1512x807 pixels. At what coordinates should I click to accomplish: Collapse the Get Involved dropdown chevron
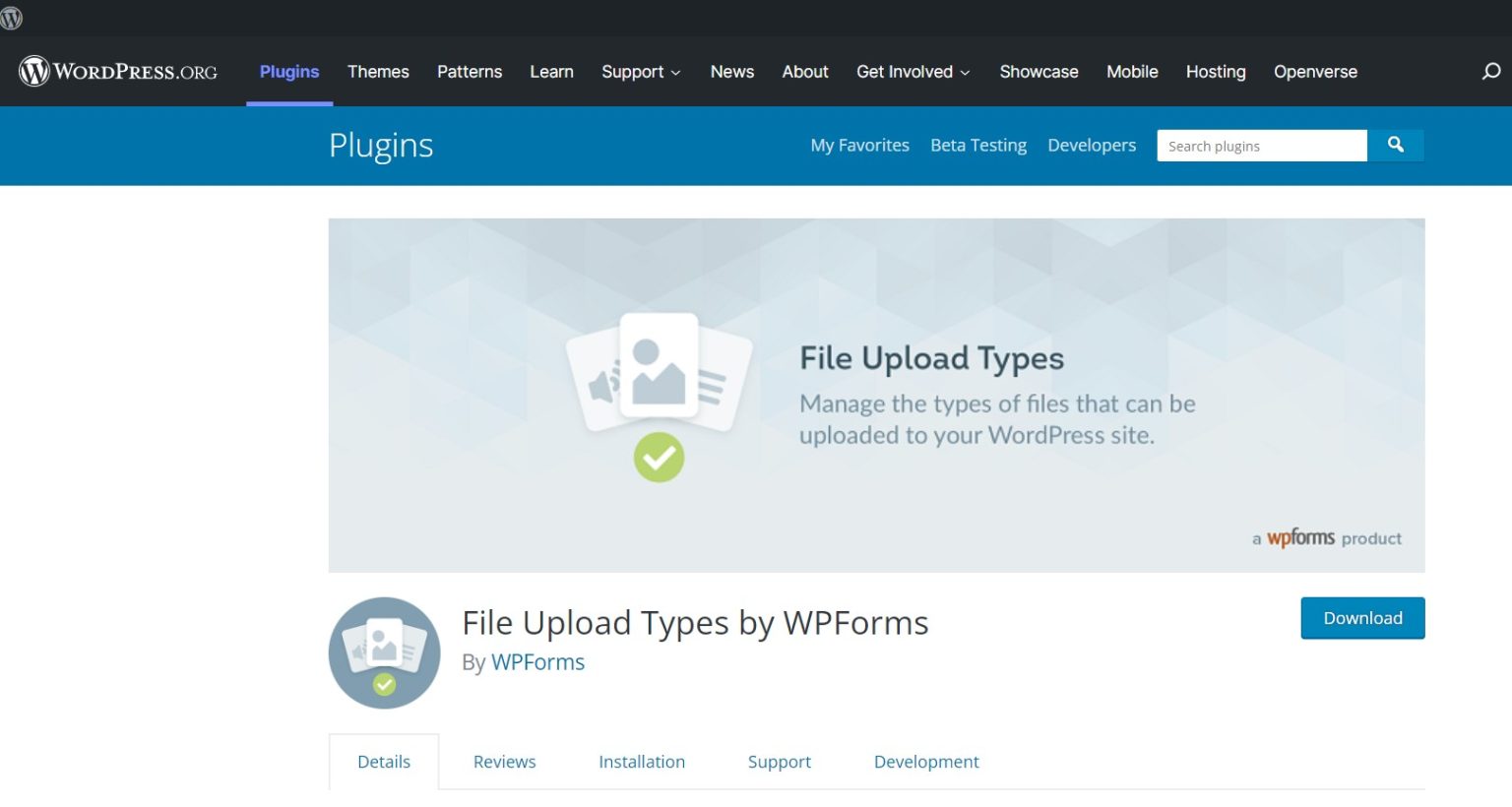click(964, 73)
